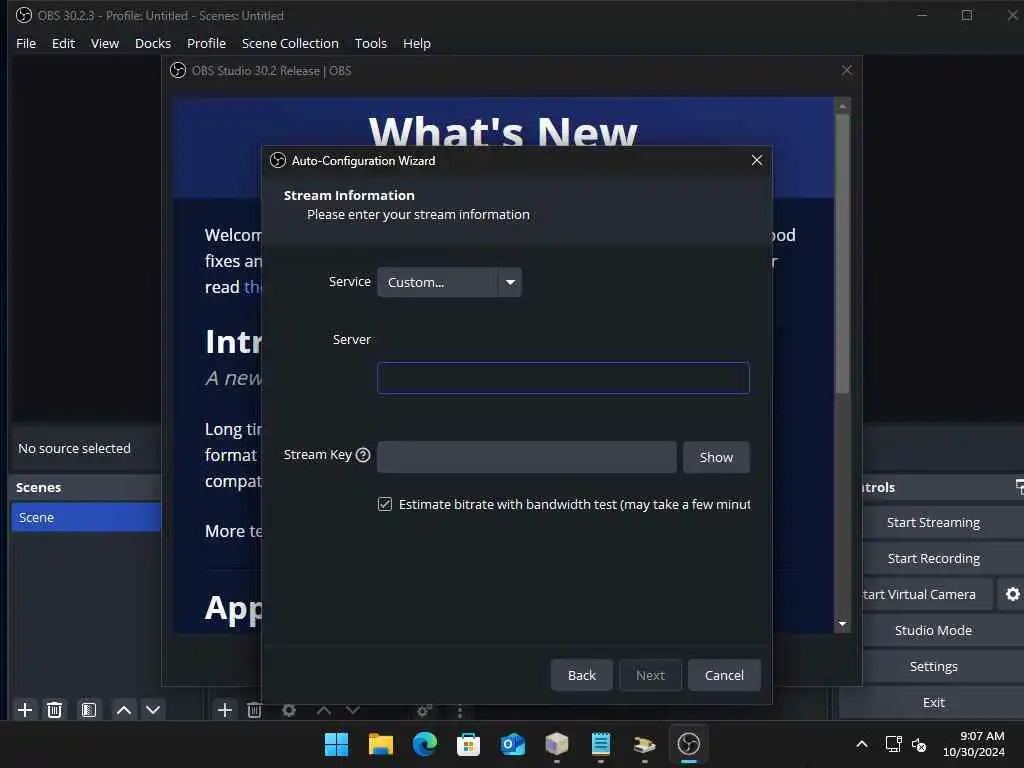This screenshot has width=1024, height=768.
Task: Open the Tools menu
Action: click(x=371, y=43)
